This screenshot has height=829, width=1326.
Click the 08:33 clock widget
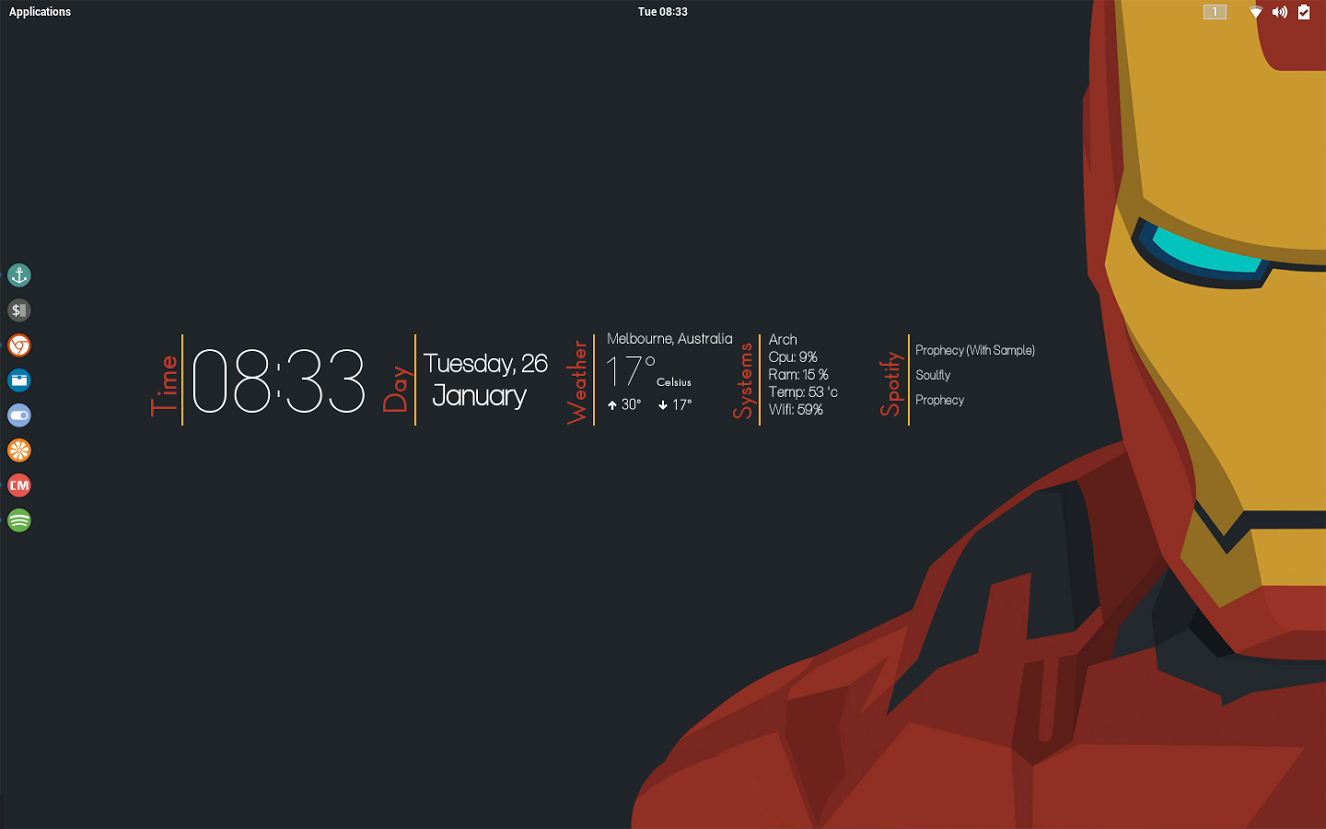pos(279,381)
